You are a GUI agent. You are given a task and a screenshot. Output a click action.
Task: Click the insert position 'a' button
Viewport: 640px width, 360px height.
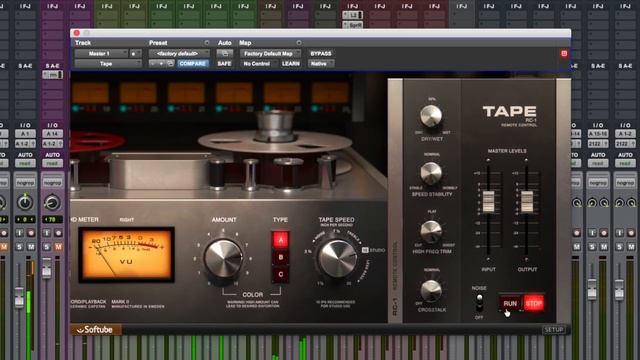[135, 53]
